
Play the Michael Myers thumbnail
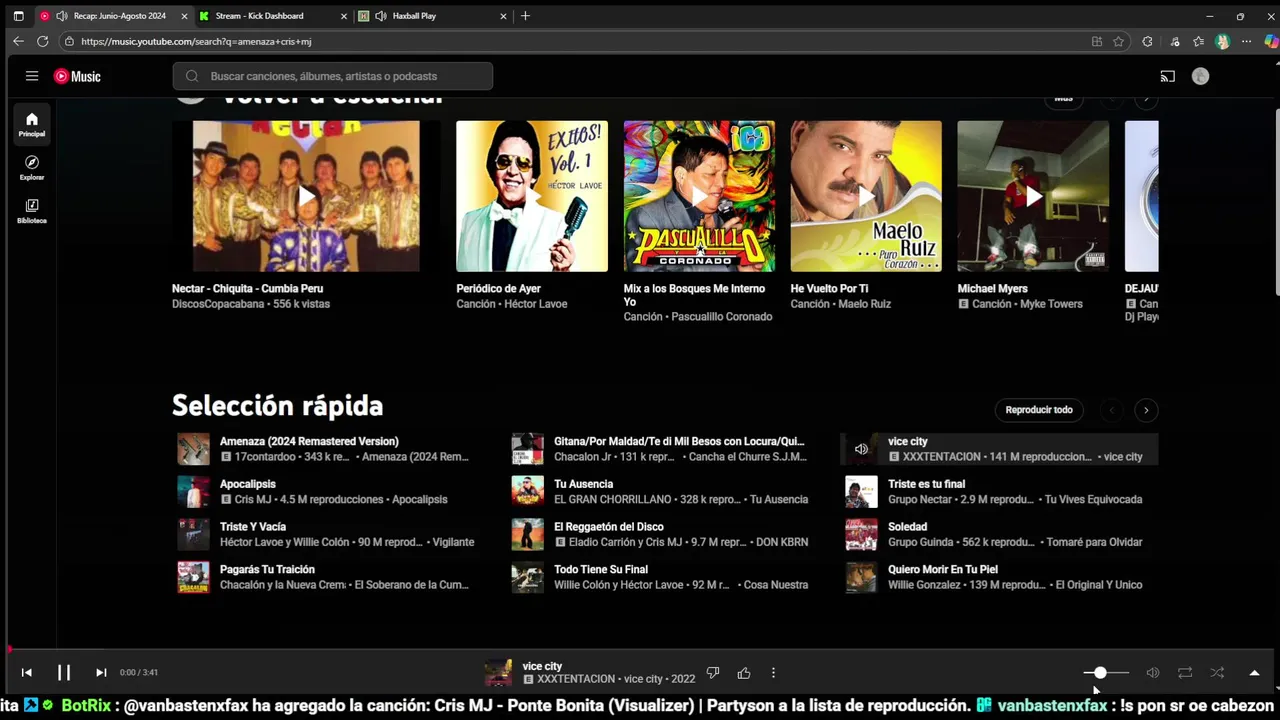(x=1033, y=196)
